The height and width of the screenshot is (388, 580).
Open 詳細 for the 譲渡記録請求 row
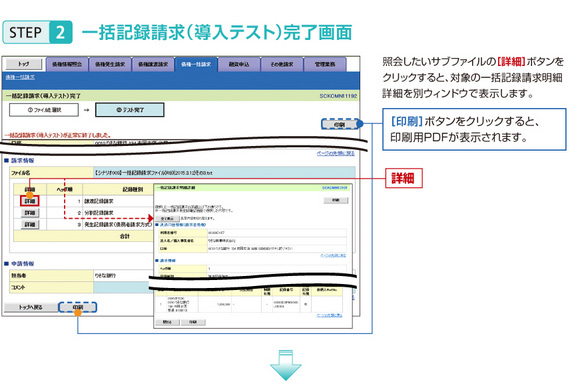coord(30,201)
